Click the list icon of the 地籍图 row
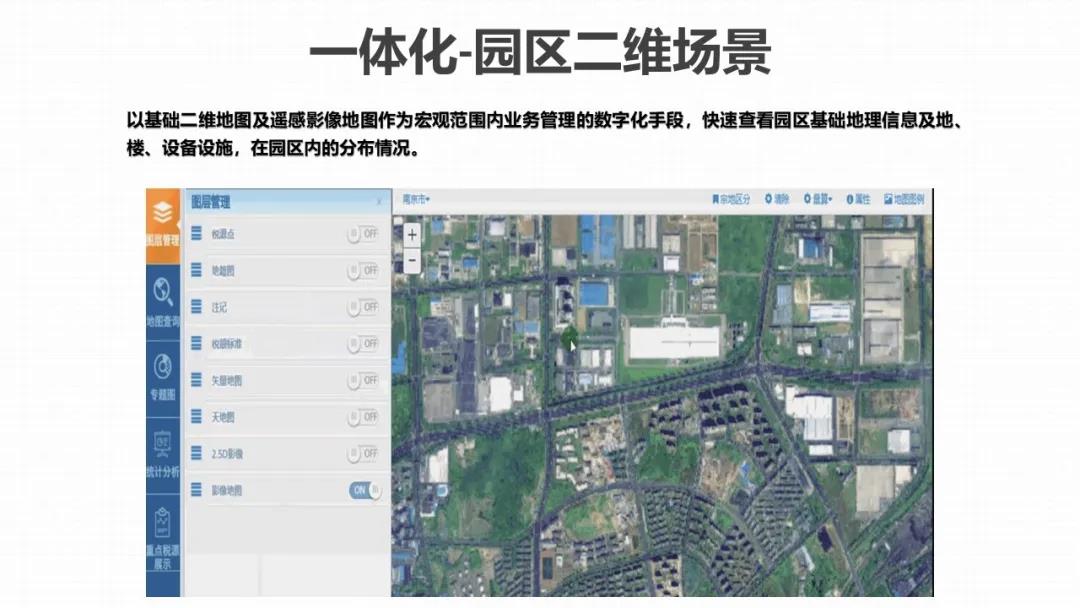 pos(196,270)
